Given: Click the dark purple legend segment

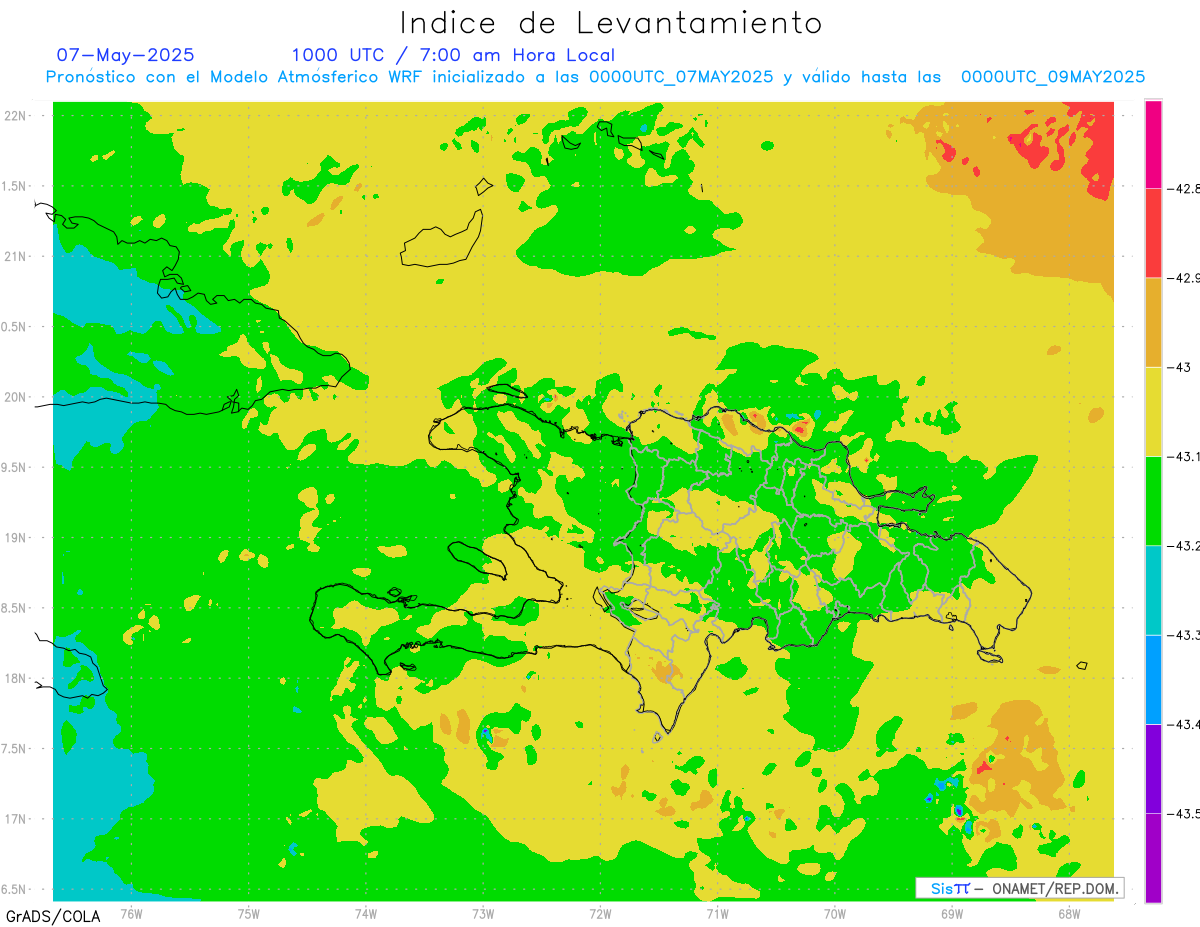Looking at the screenshot, I should [1153, 768].
